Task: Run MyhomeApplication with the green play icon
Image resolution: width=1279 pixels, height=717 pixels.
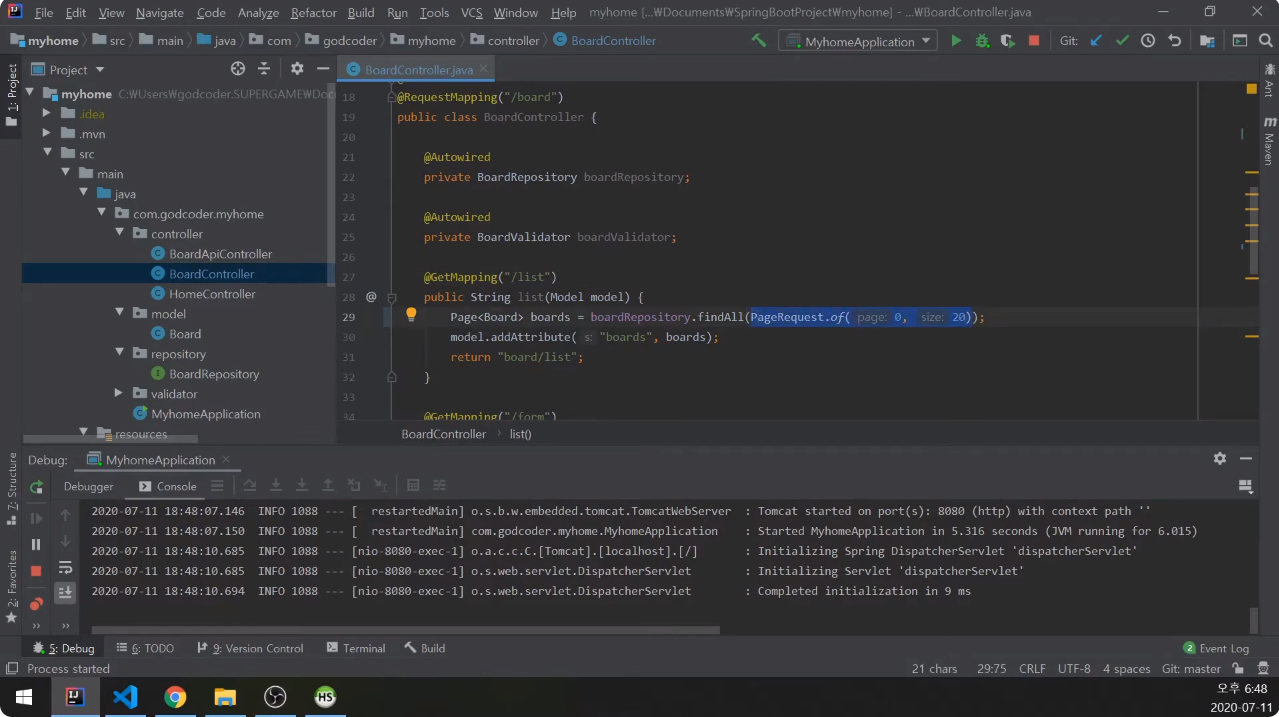Action: (x=956, y=41)
